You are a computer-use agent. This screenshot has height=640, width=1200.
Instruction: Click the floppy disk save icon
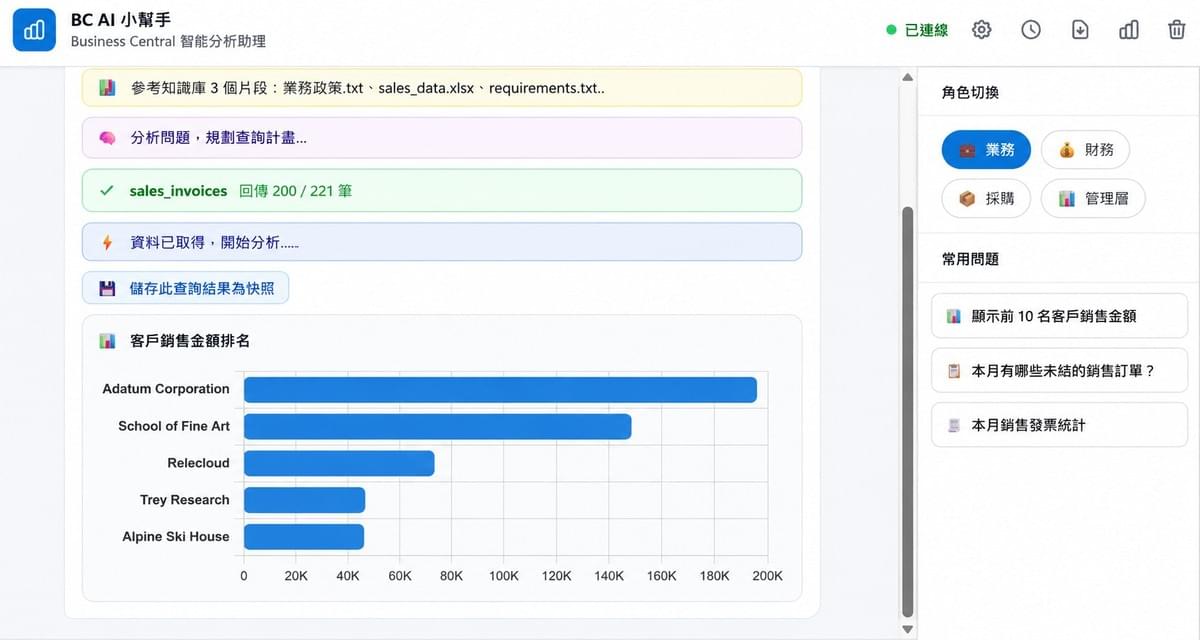[107, 289]
